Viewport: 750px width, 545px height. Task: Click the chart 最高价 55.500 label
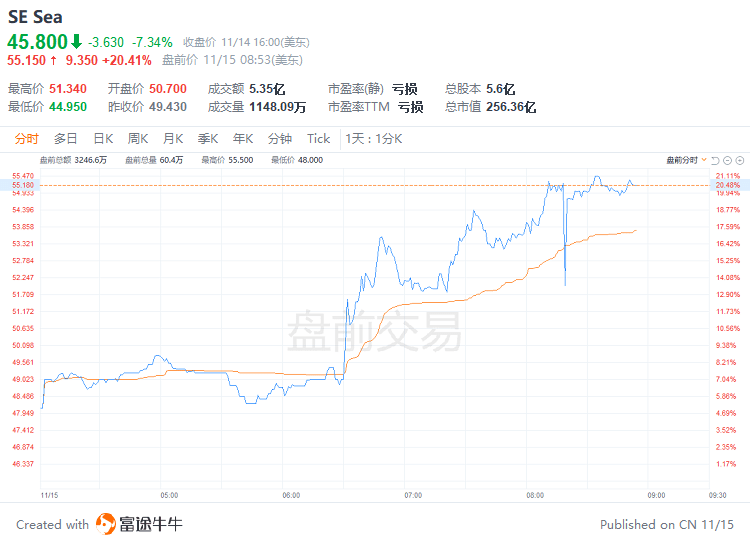227,160
